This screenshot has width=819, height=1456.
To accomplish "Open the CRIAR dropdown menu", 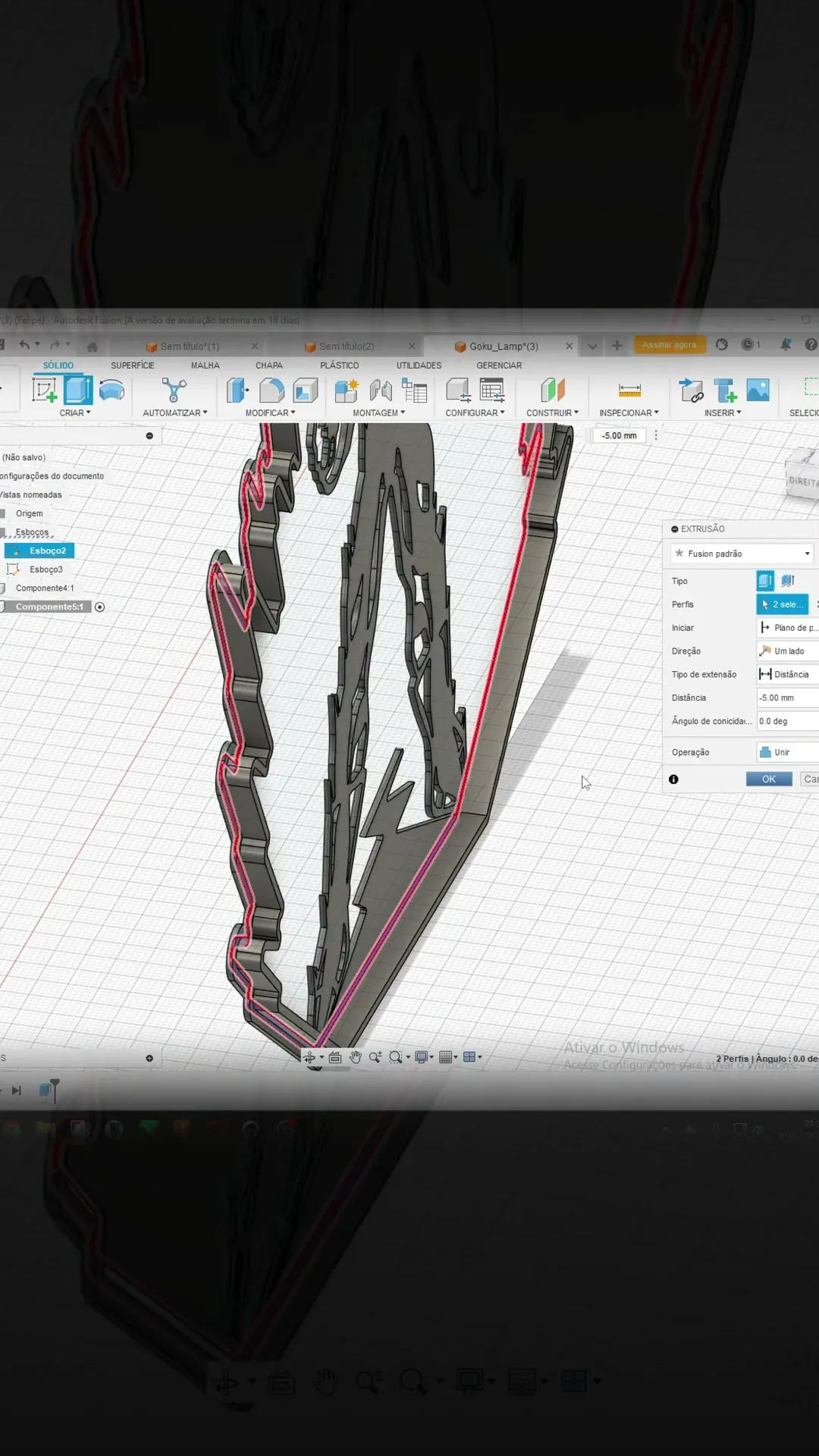I will coord(75,413).
